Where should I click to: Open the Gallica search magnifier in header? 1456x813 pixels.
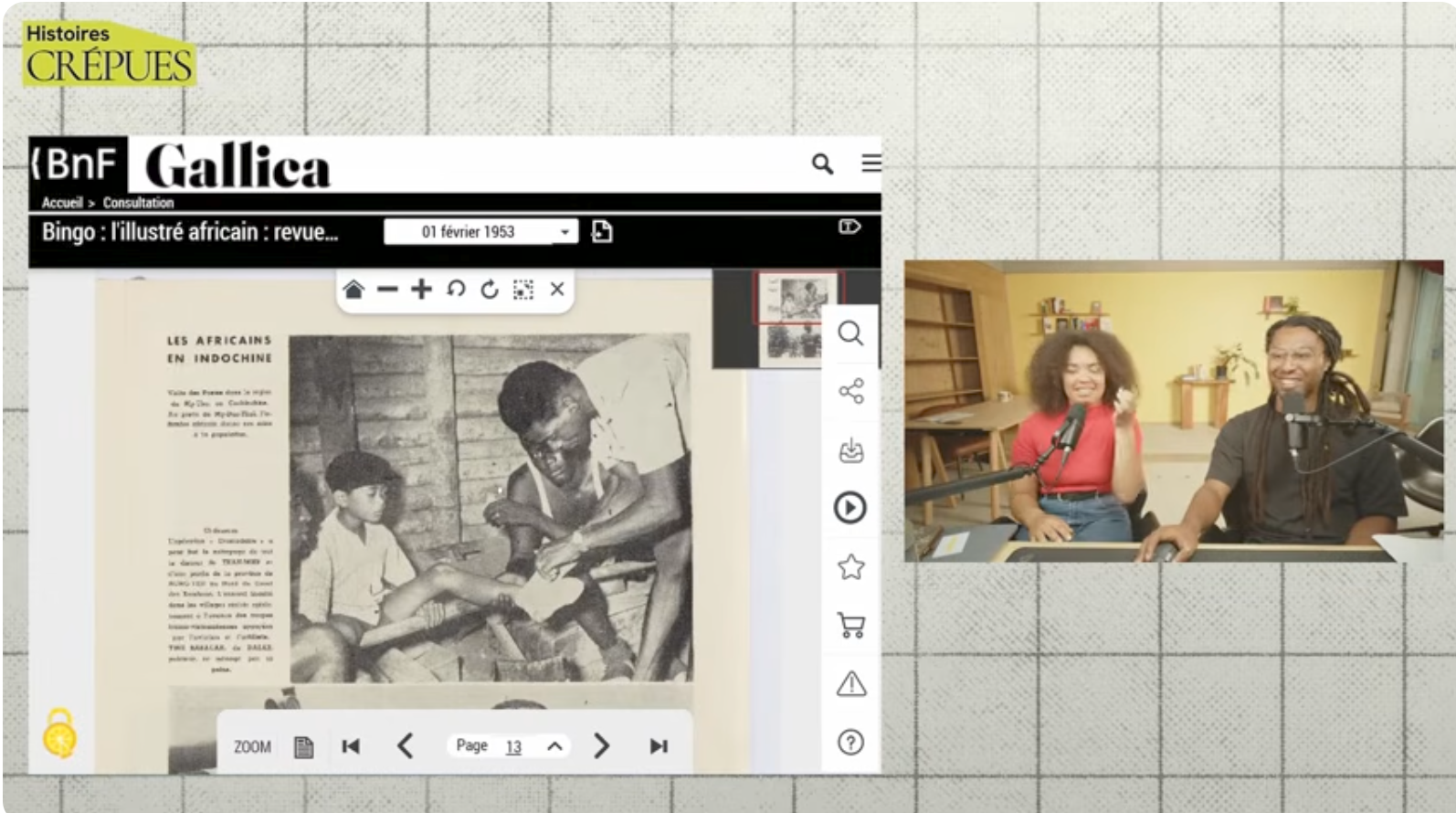point(822,164)
